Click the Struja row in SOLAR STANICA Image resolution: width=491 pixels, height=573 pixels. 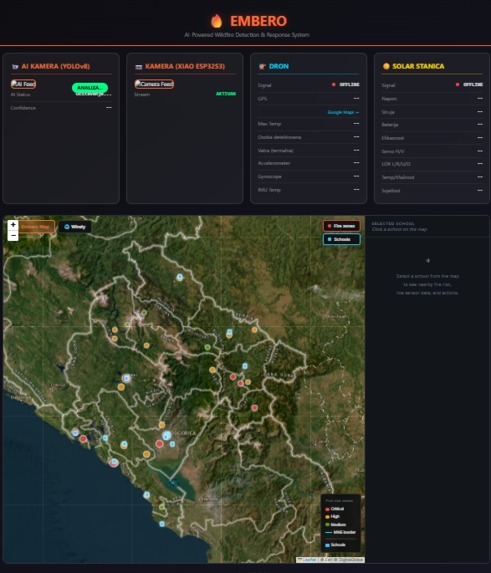tap(432, 112)
